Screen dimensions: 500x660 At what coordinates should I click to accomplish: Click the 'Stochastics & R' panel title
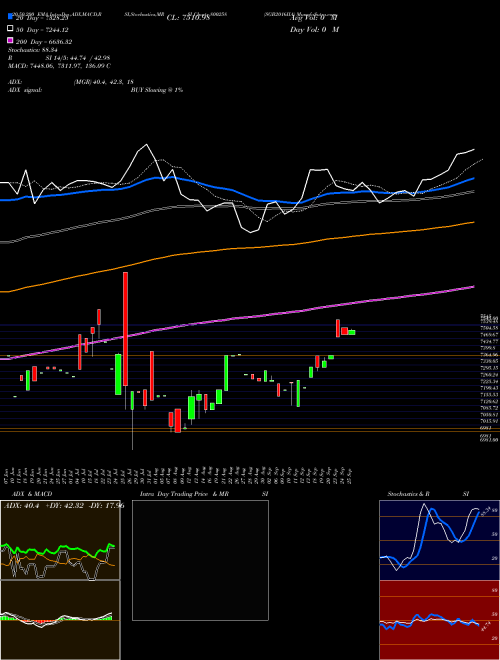click(409, 494)
